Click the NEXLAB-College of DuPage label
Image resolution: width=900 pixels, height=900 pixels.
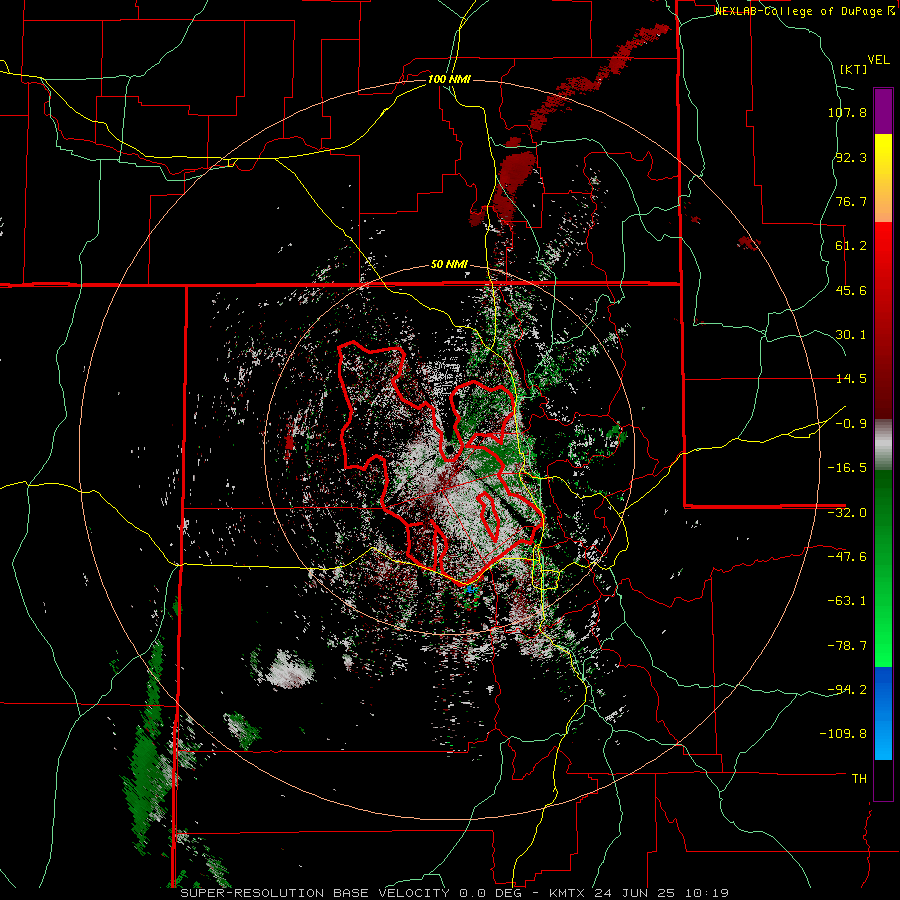click(799, 11)
